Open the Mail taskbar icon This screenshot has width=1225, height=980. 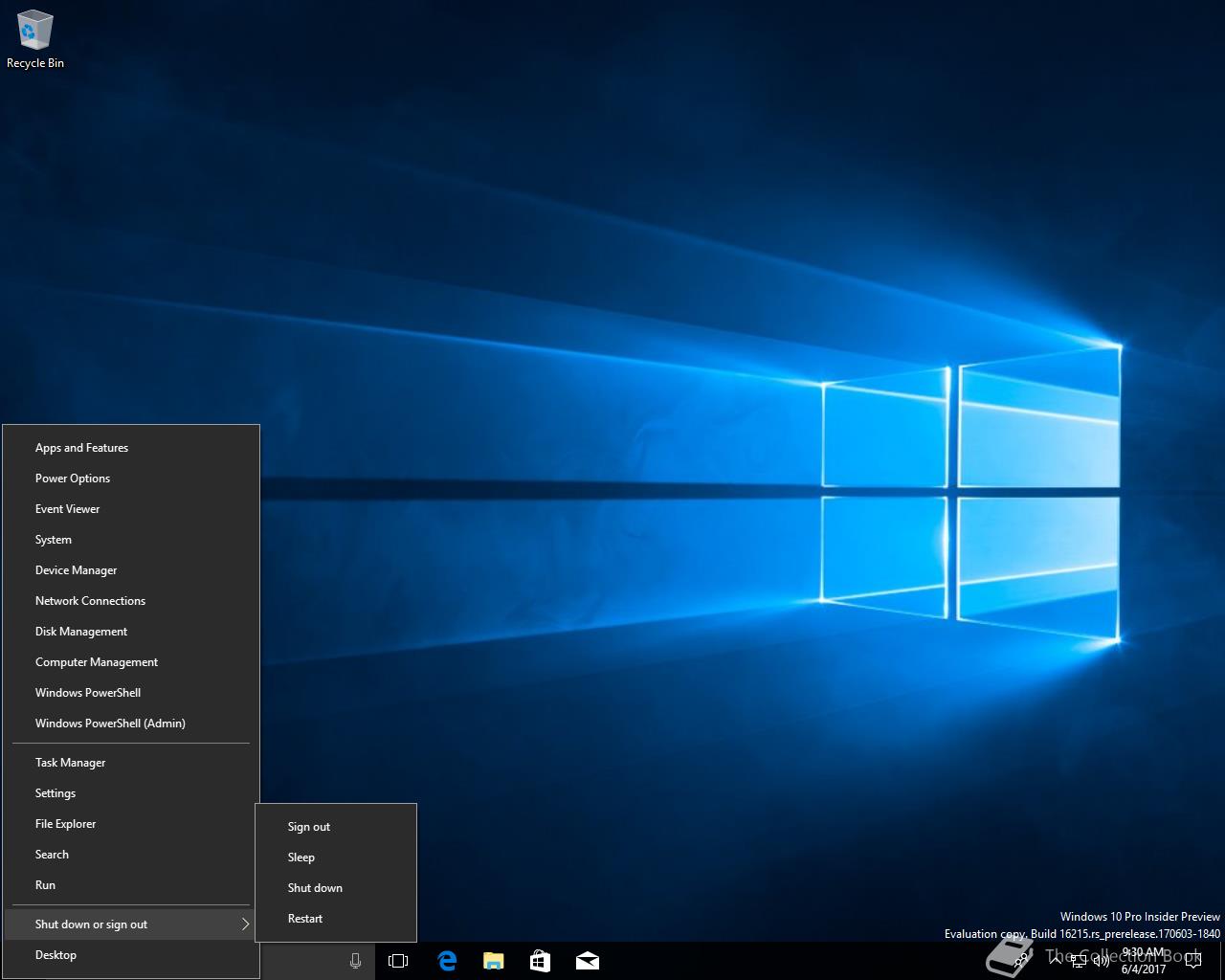(588, 961)
